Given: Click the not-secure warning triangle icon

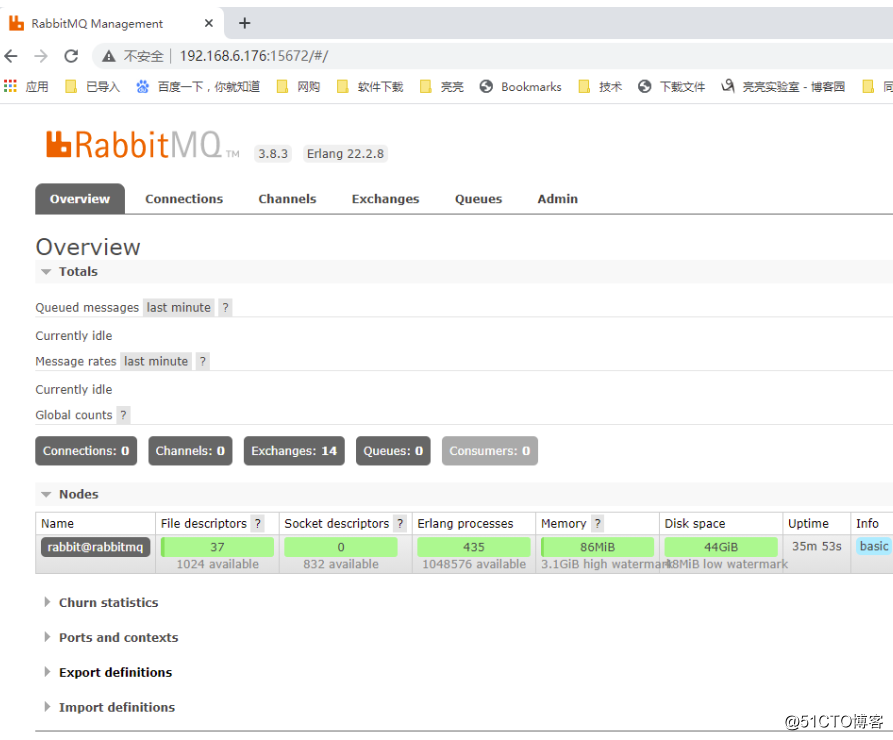Looking at the screenshot, I should coord(109,56).
